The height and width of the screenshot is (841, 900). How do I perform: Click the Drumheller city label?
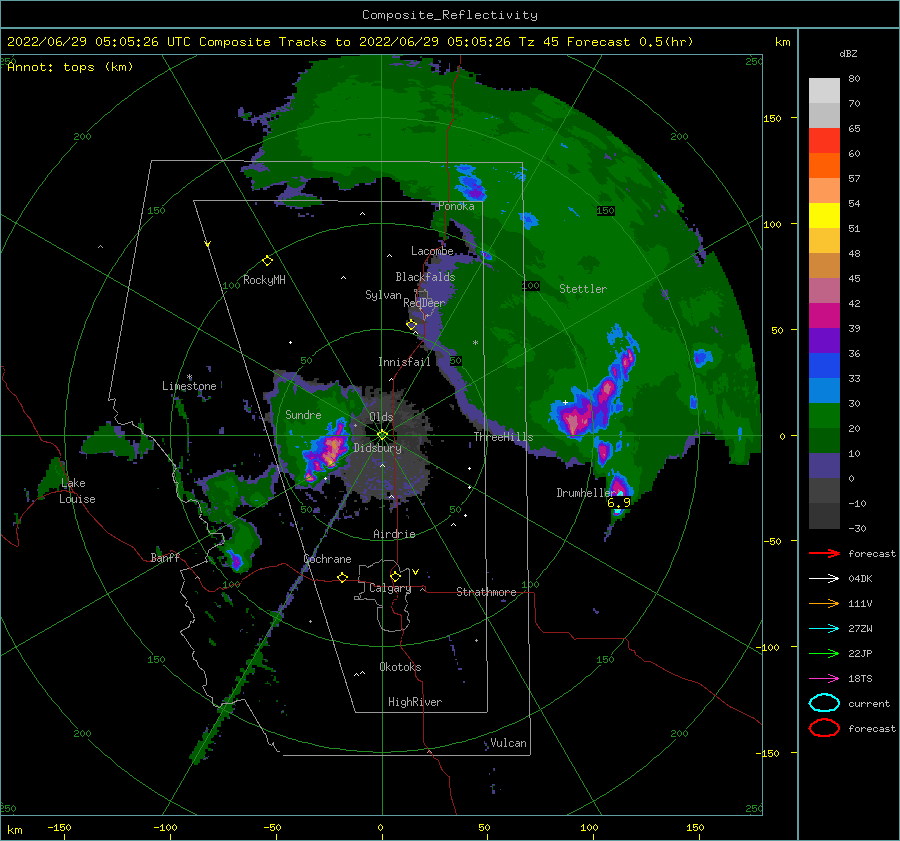tap(585, 493)
